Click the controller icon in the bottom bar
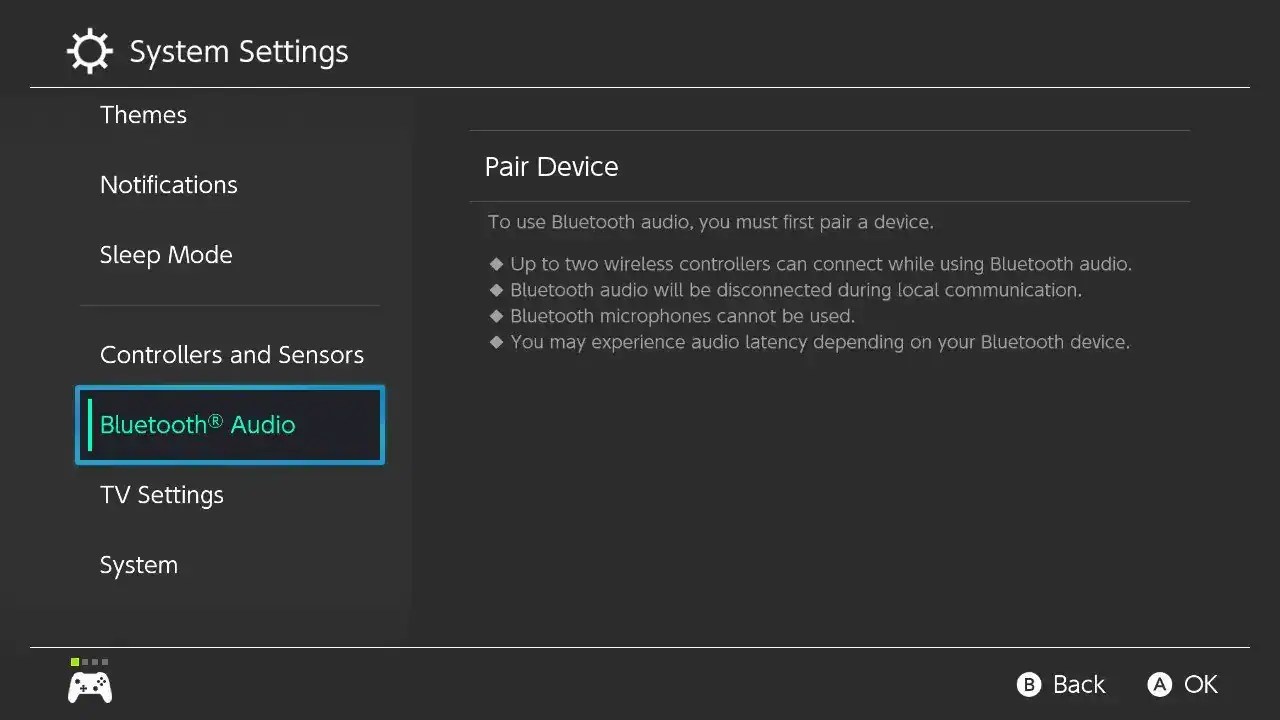Image resolution: width=1280 pixels, height=720 pixels. pos(89,686)
